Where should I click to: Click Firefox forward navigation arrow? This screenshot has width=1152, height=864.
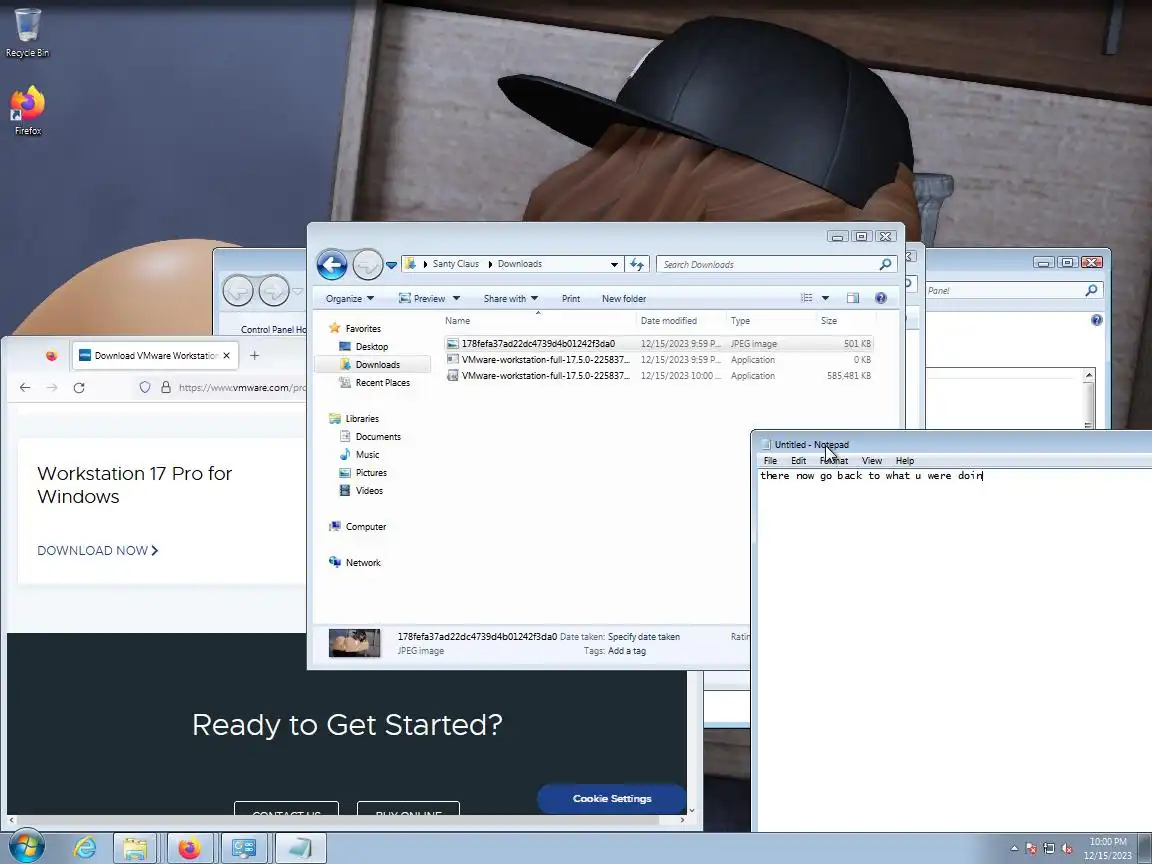point(51,387)
